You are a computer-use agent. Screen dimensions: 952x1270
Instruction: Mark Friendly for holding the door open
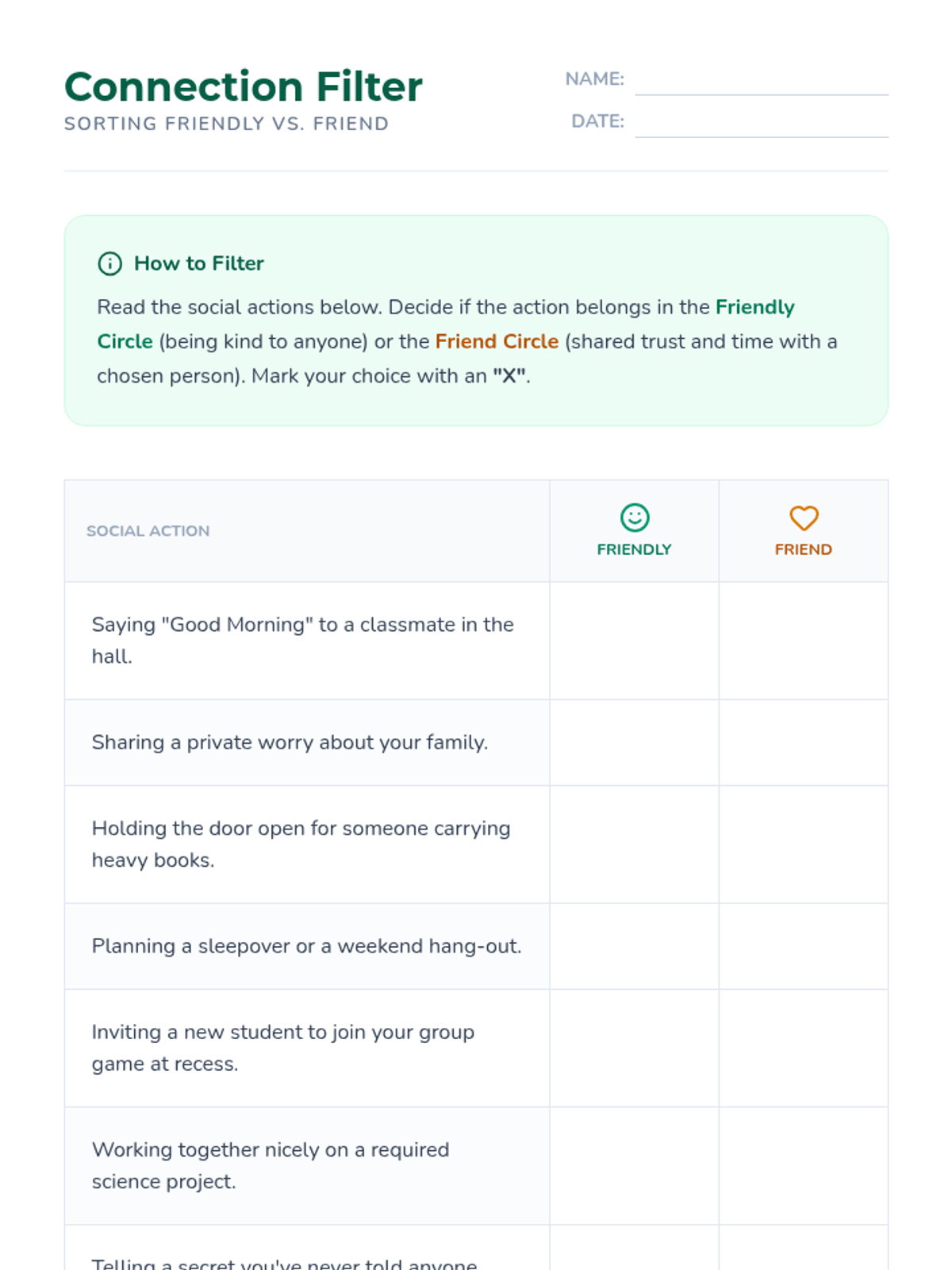634,844
